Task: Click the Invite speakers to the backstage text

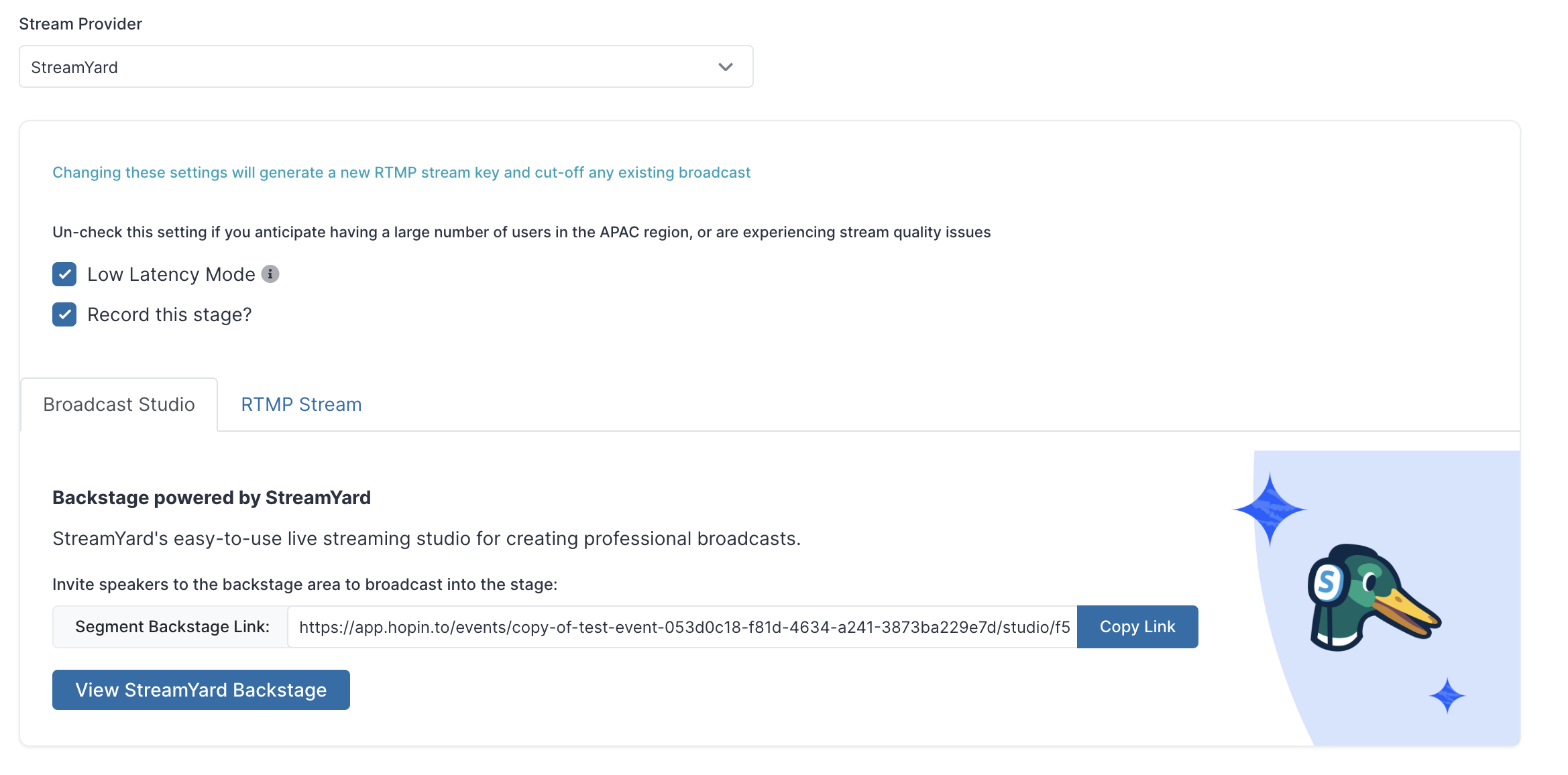Action: coord(304,585)
